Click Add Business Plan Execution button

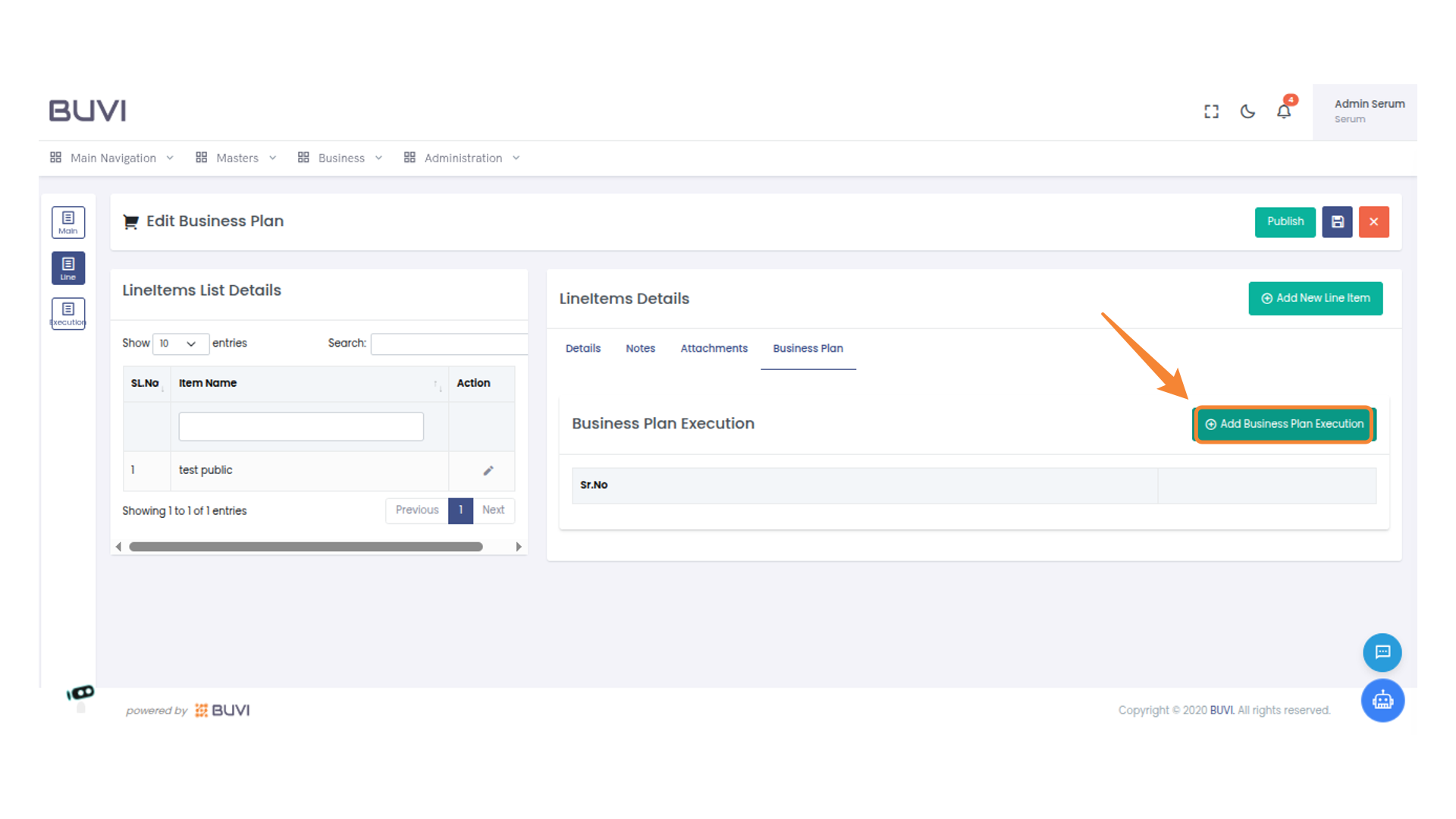point(1284,424)
